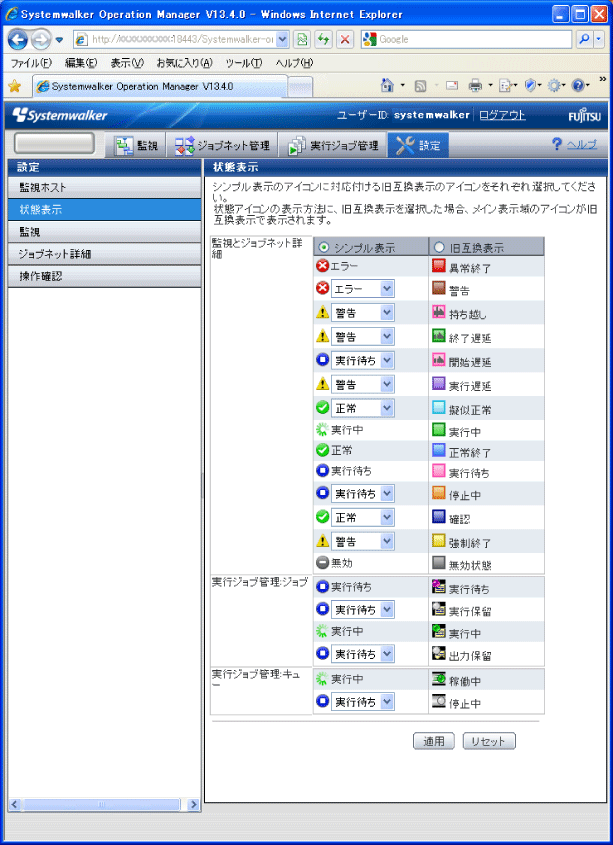
Task: Click the 出力保留 job icon
Action: (x=438, y=654)
